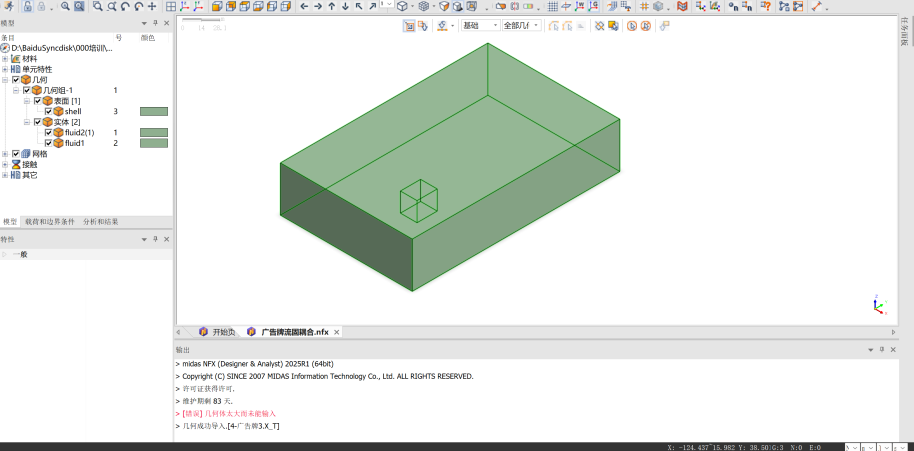Select fluid2(1) in the model tree
Viewport: 914px width, 451px height.
[x=79, y=132]
